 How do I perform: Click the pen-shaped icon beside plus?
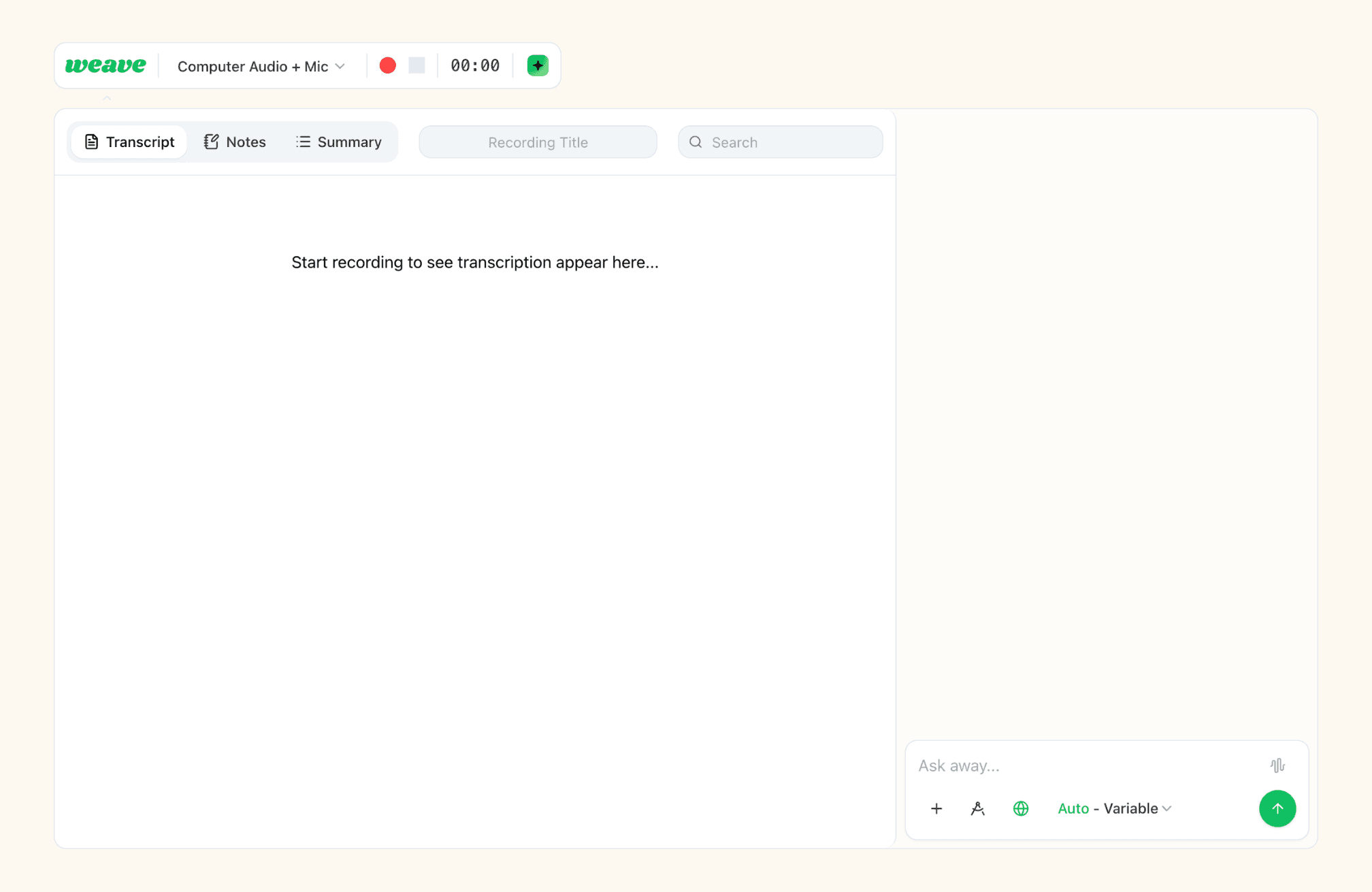click(x=977, y=808)
